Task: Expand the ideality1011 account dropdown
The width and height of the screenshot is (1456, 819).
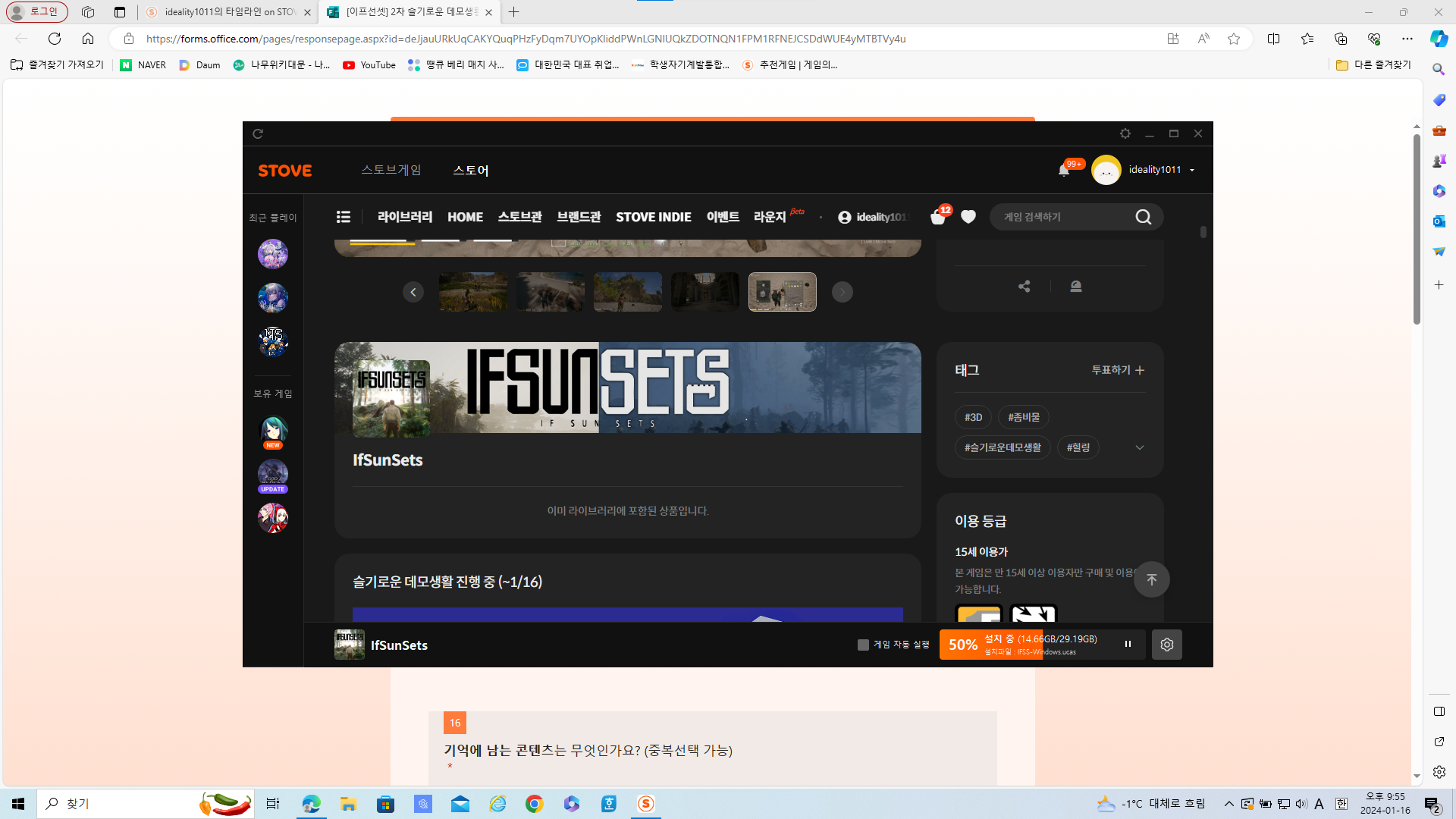Action: click(x=1192, y=170)
